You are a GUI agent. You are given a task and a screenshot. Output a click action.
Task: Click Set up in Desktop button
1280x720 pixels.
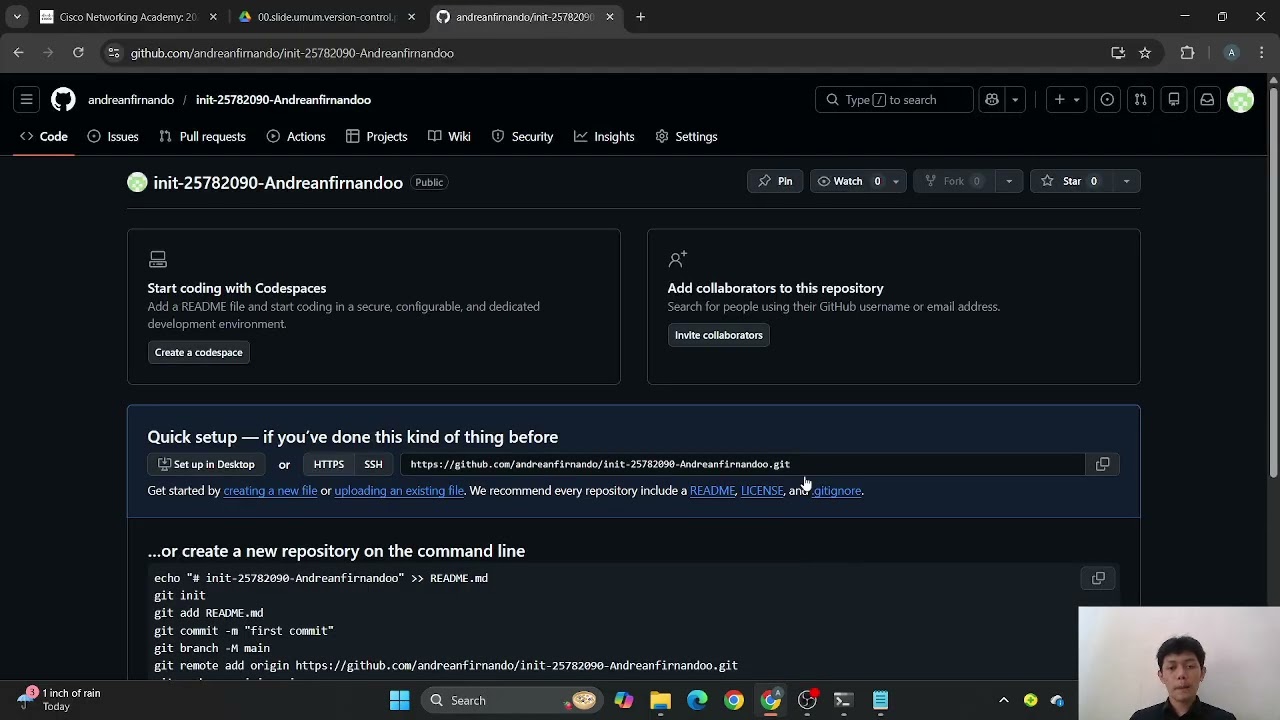(x=206, y=464)
